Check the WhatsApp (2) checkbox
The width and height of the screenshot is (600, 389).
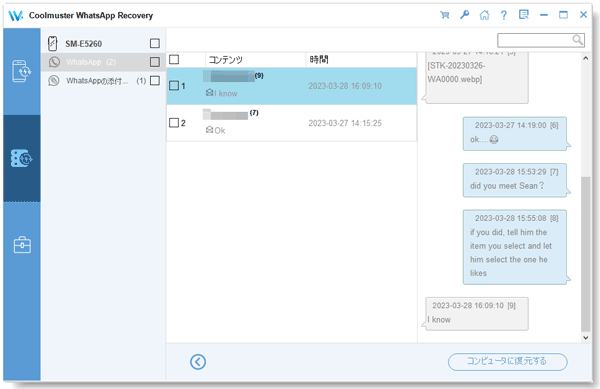click(155, 62)
